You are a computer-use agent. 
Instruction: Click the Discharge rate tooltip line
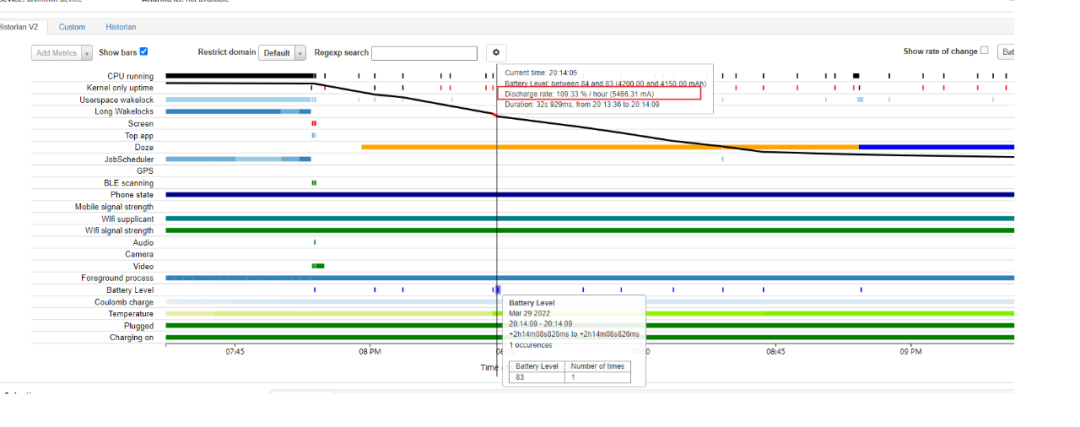(x=579, y=94)
